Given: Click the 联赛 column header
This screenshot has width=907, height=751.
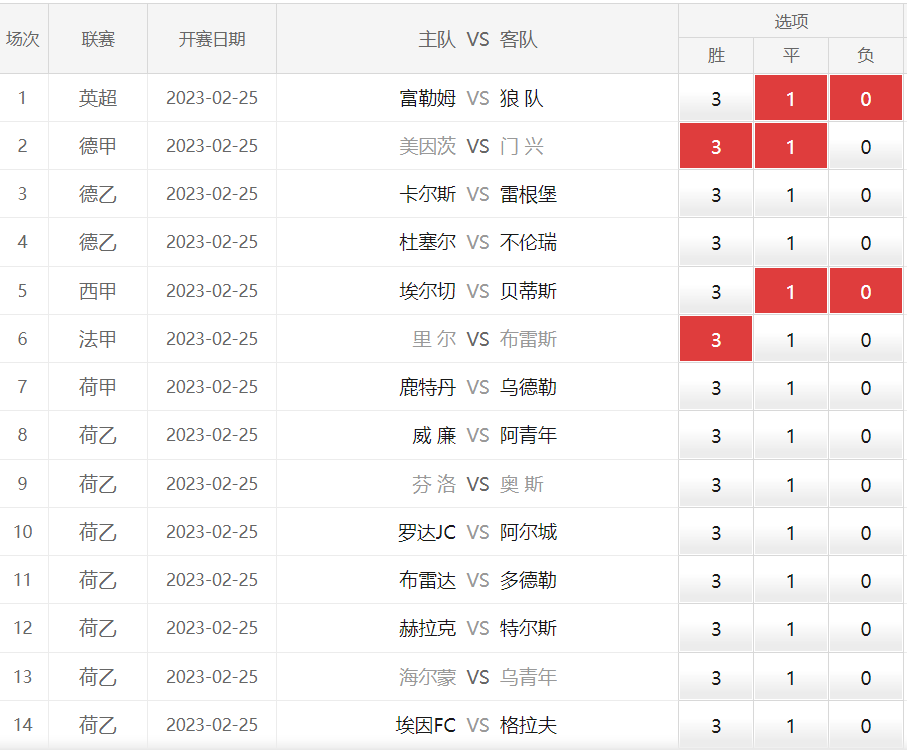Looking at the screenshot, I should (x=98, y=39).
